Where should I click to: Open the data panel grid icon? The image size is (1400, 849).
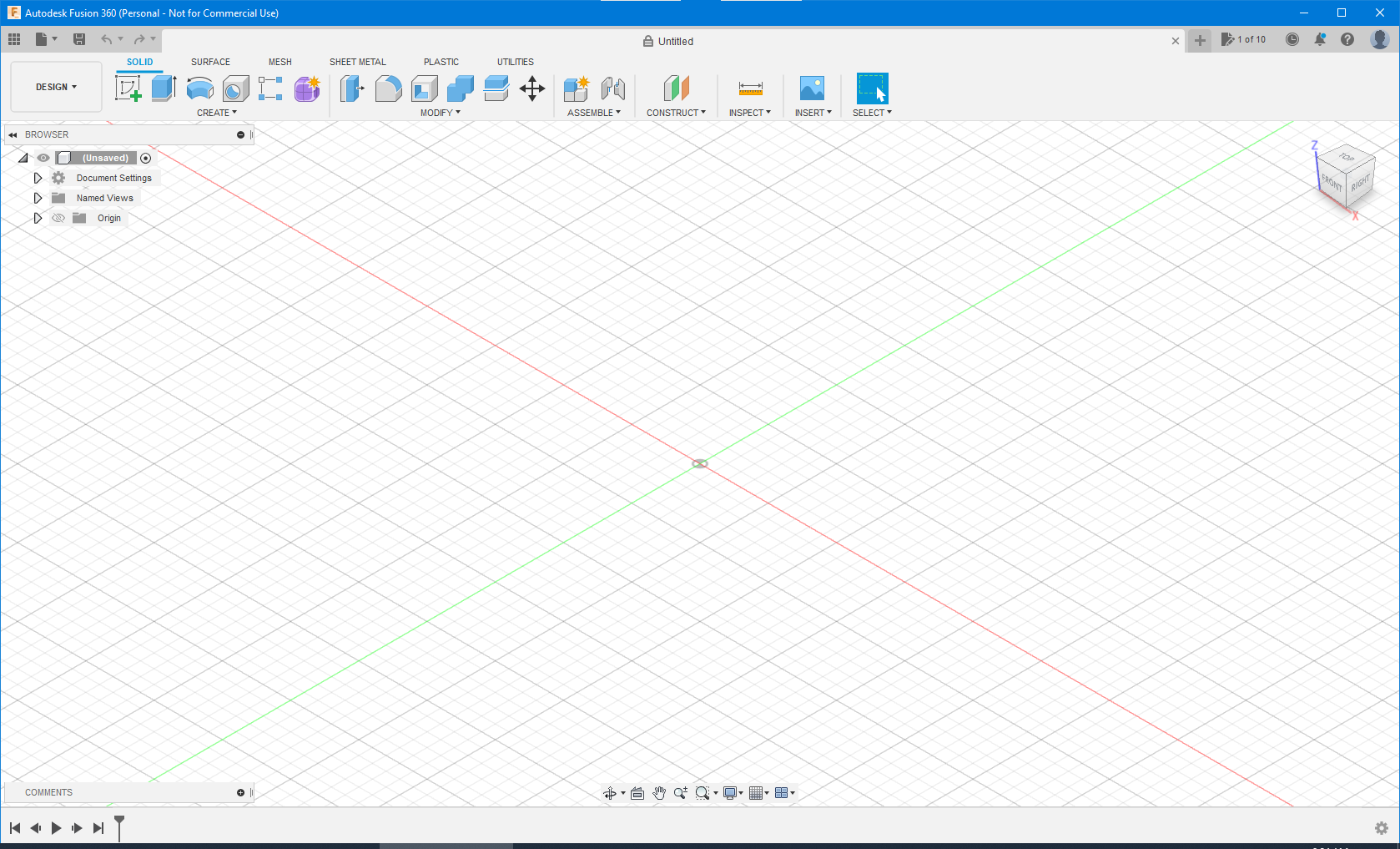(x=14, y=39)
